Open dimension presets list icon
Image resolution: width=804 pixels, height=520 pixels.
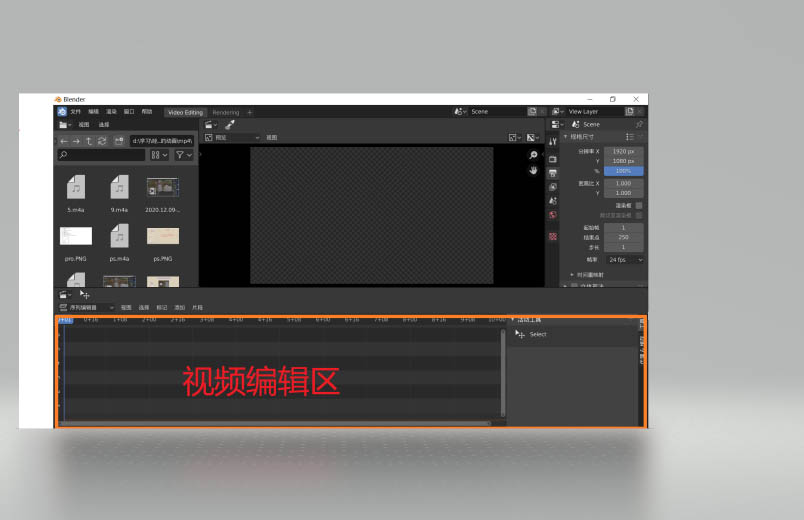pyautogui.click(x=630, y=137)
